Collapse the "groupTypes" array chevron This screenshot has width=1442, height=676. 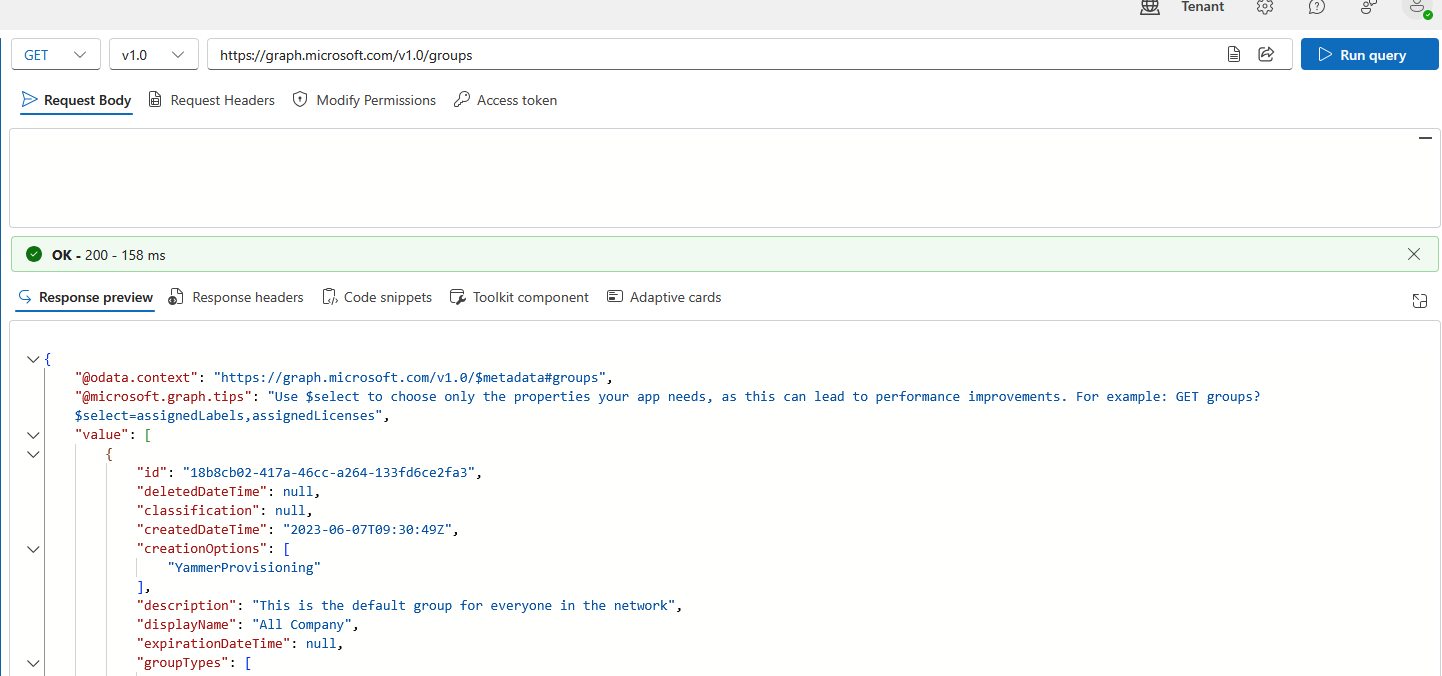(x=34, y=663)
